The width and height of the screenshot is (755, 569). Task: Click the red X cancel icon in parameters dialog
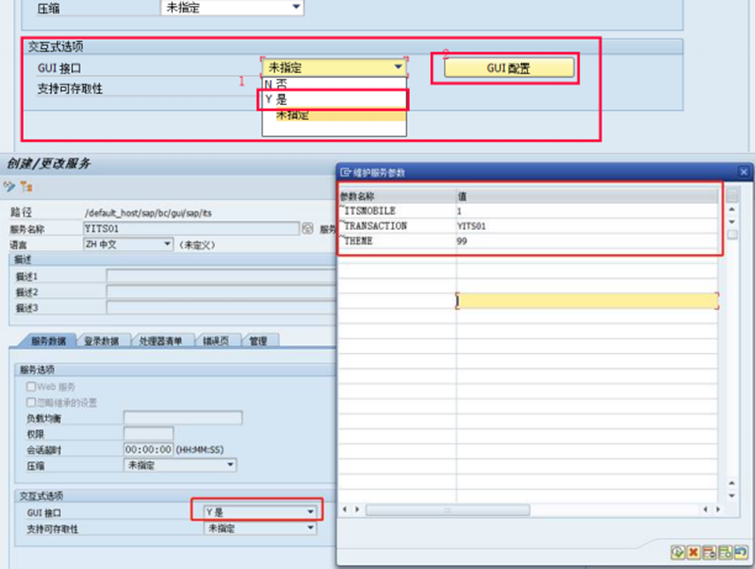[x=693, y=552]
